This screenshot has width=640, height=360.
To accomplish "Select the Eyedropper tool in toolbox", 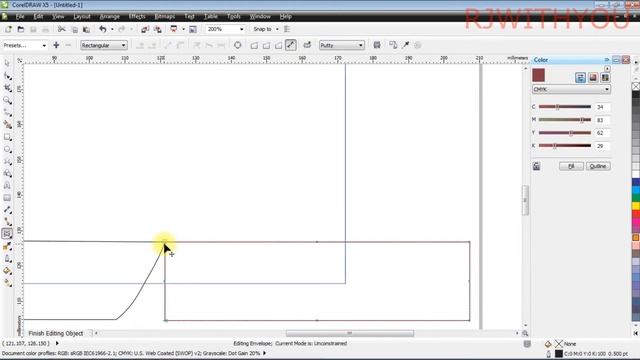I will (x=7, y=246).
